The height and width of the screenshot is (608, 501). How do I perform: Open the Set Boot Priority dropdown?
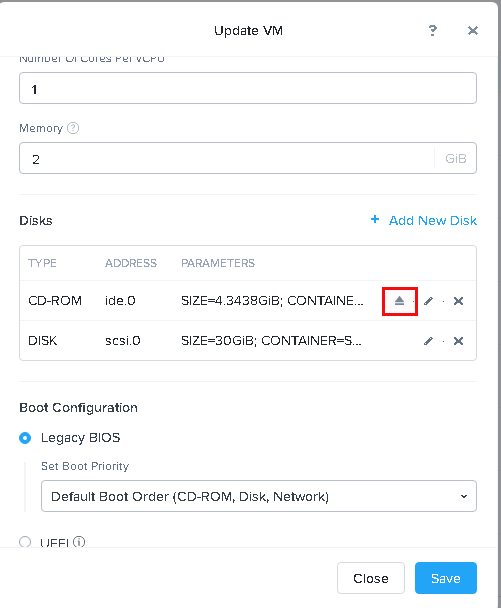click(259, 496)
